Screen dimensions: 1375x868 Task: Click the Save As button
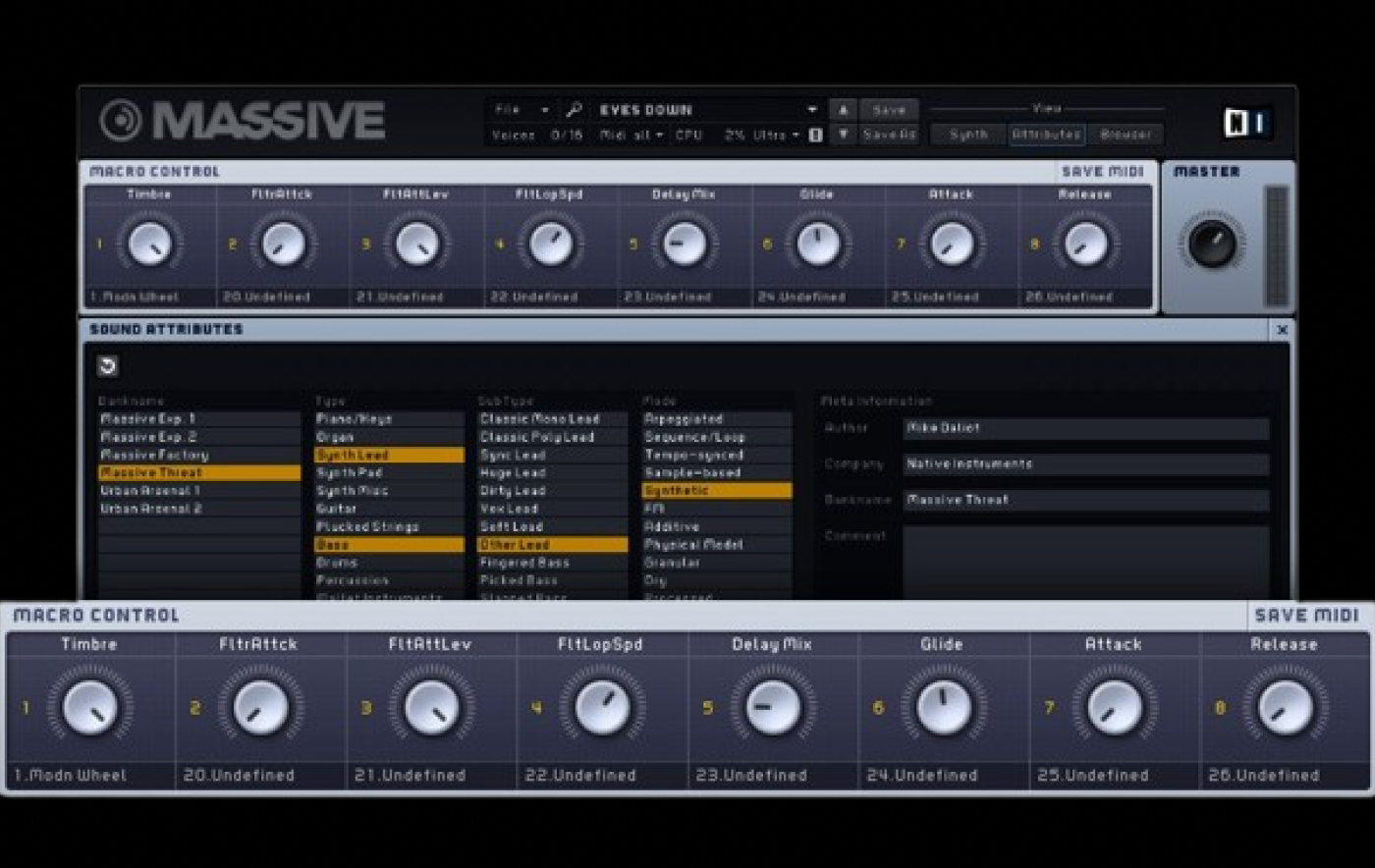pyautogui.click(x=889, y=135)
